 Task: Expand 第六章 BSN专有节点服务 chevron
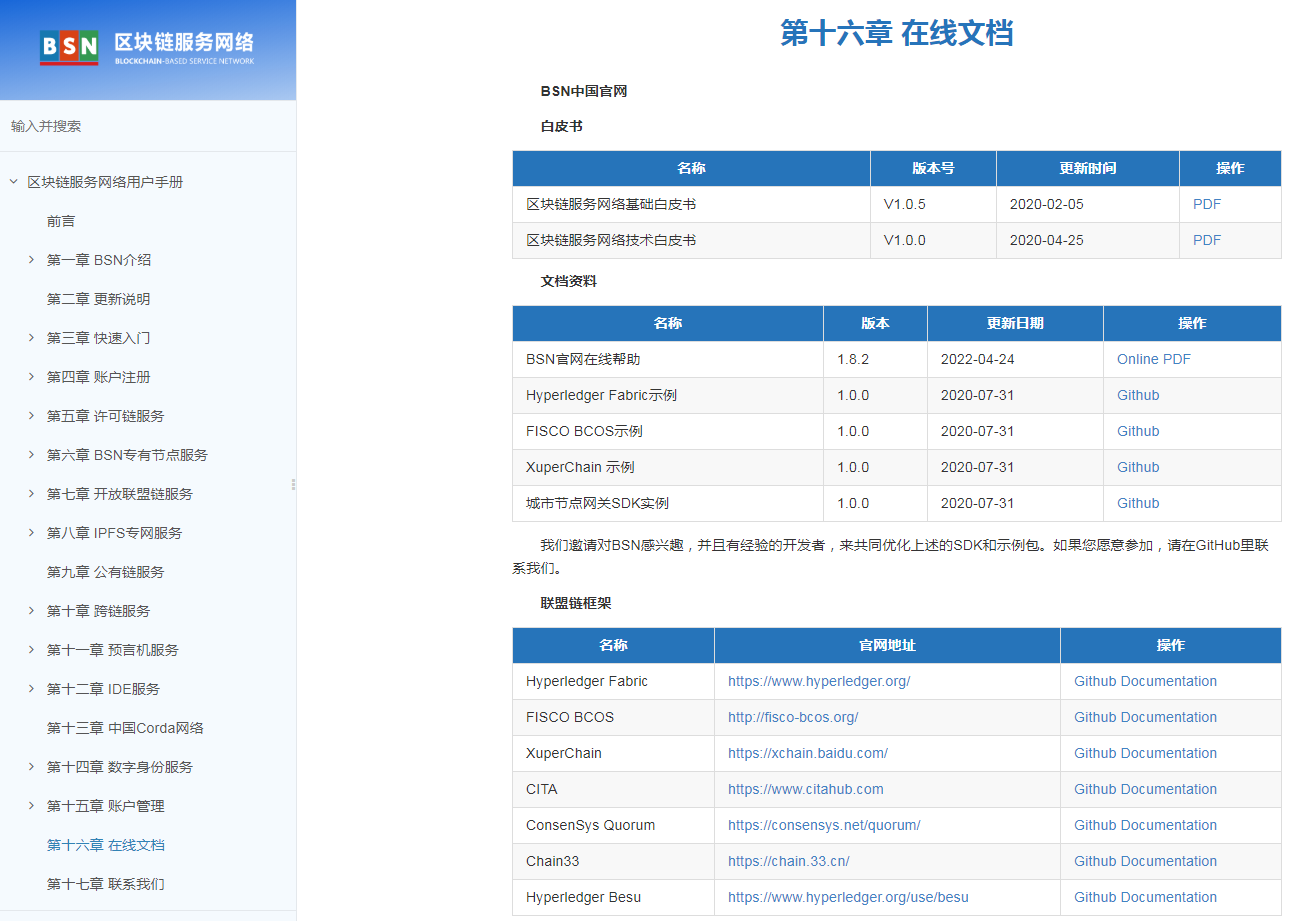coord(32,455)
